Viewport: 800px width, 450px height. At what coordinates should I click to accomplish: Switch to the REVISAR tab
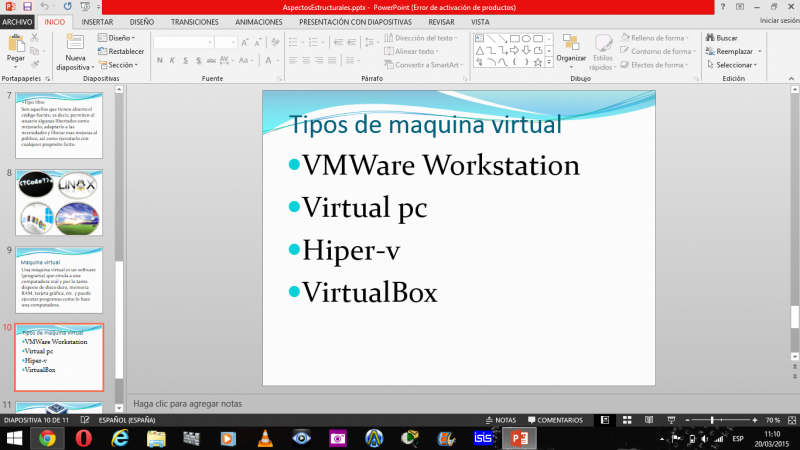441,22
